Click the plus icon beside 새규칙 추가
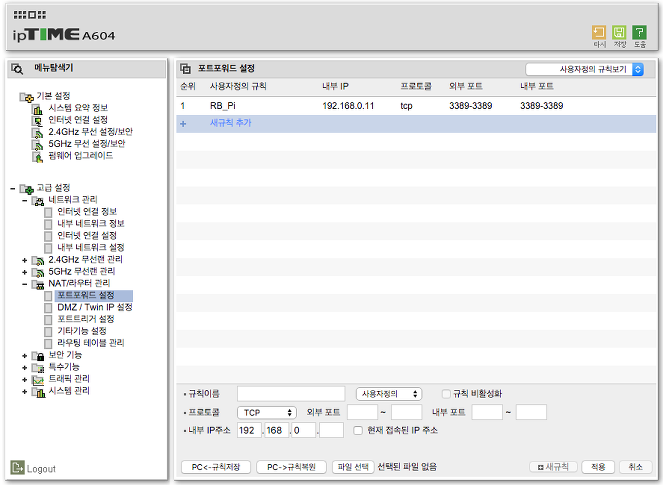663x485 pixels. click(183, 124)
